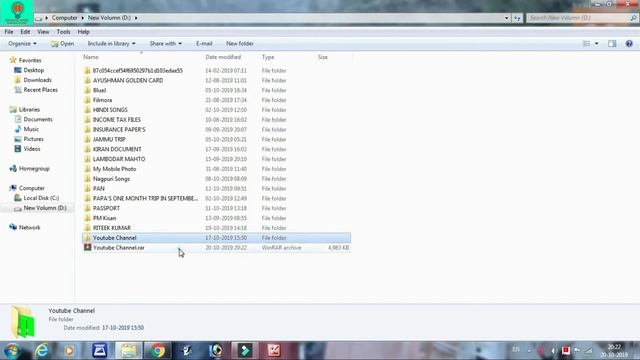Viewport: 640px width, 360px height.
Task: Click the E-mail toolbar button
Action: (204, 43)
